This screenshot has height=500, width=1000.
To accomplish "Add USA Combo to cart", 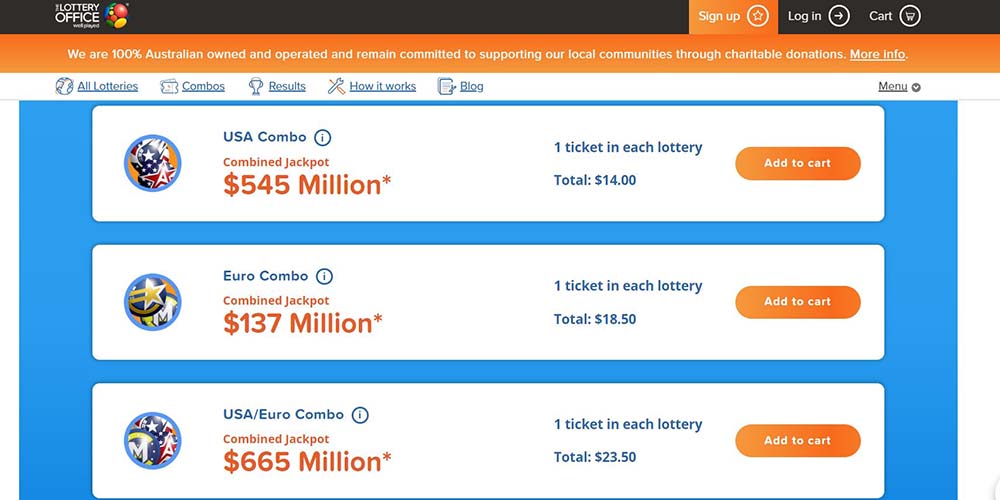I will pyautogui.click(x=797, y=163).
